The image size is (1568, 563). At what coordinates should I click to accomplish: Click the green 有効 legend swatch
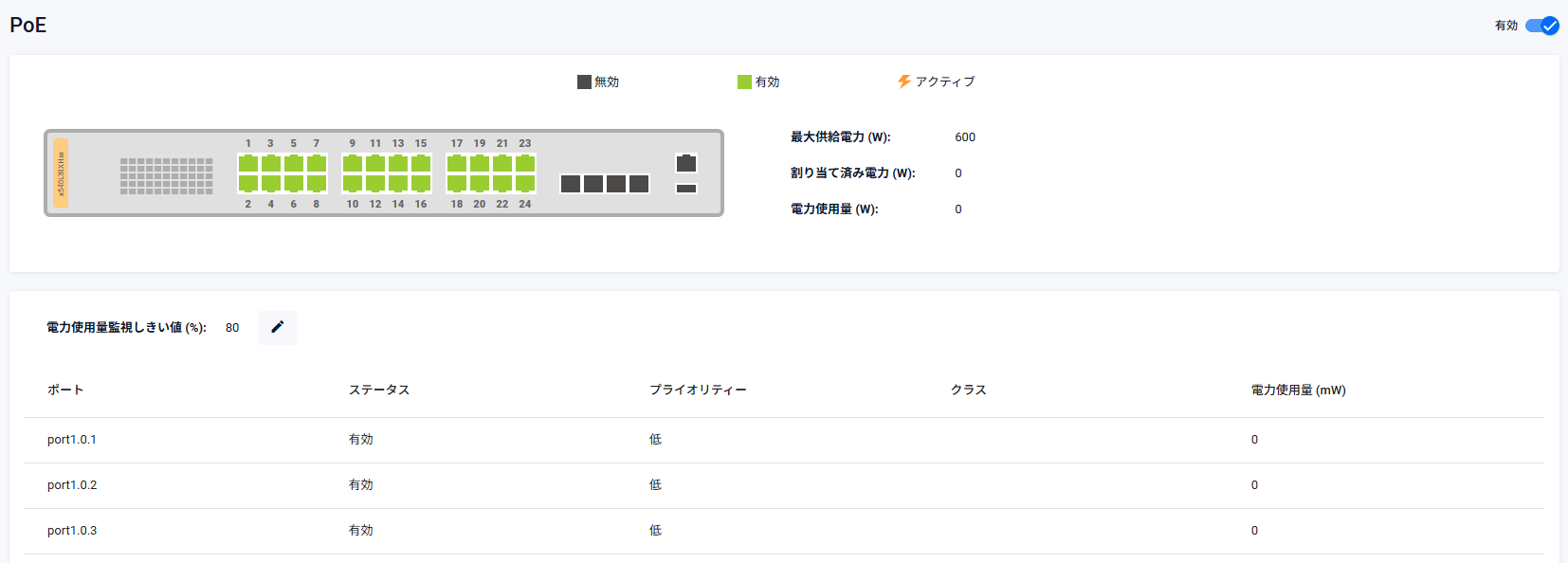[744, 82]
